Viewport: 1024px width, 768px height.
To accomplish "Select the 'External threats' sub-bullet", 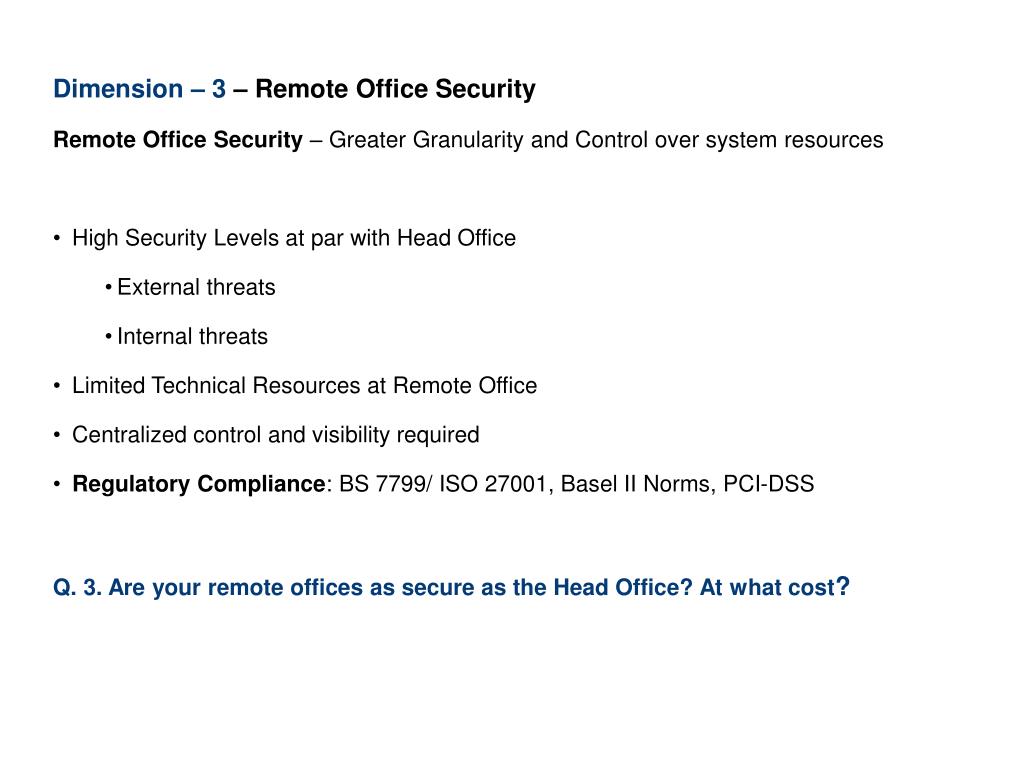I will coord(196,287).
